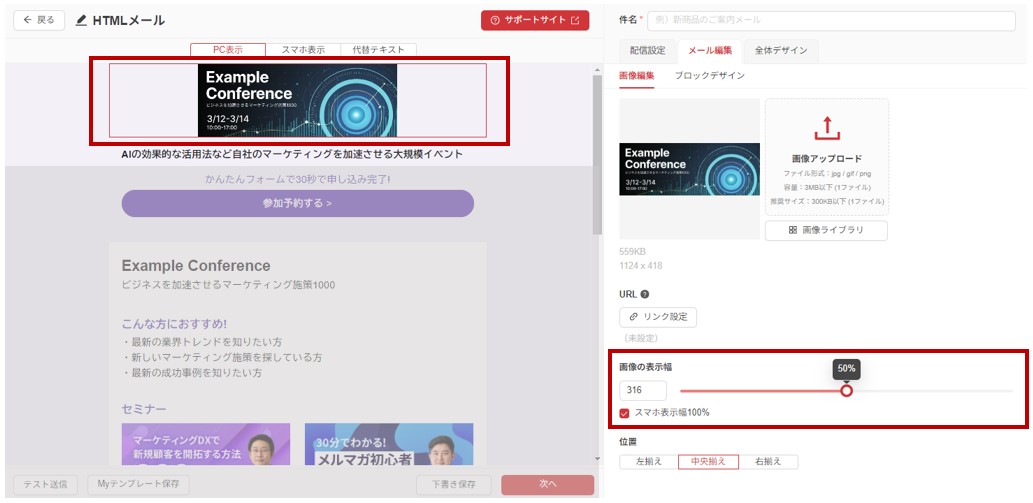Click the リンク設定 button
This screenshot has height=503, width=1033.
point(658,317)
